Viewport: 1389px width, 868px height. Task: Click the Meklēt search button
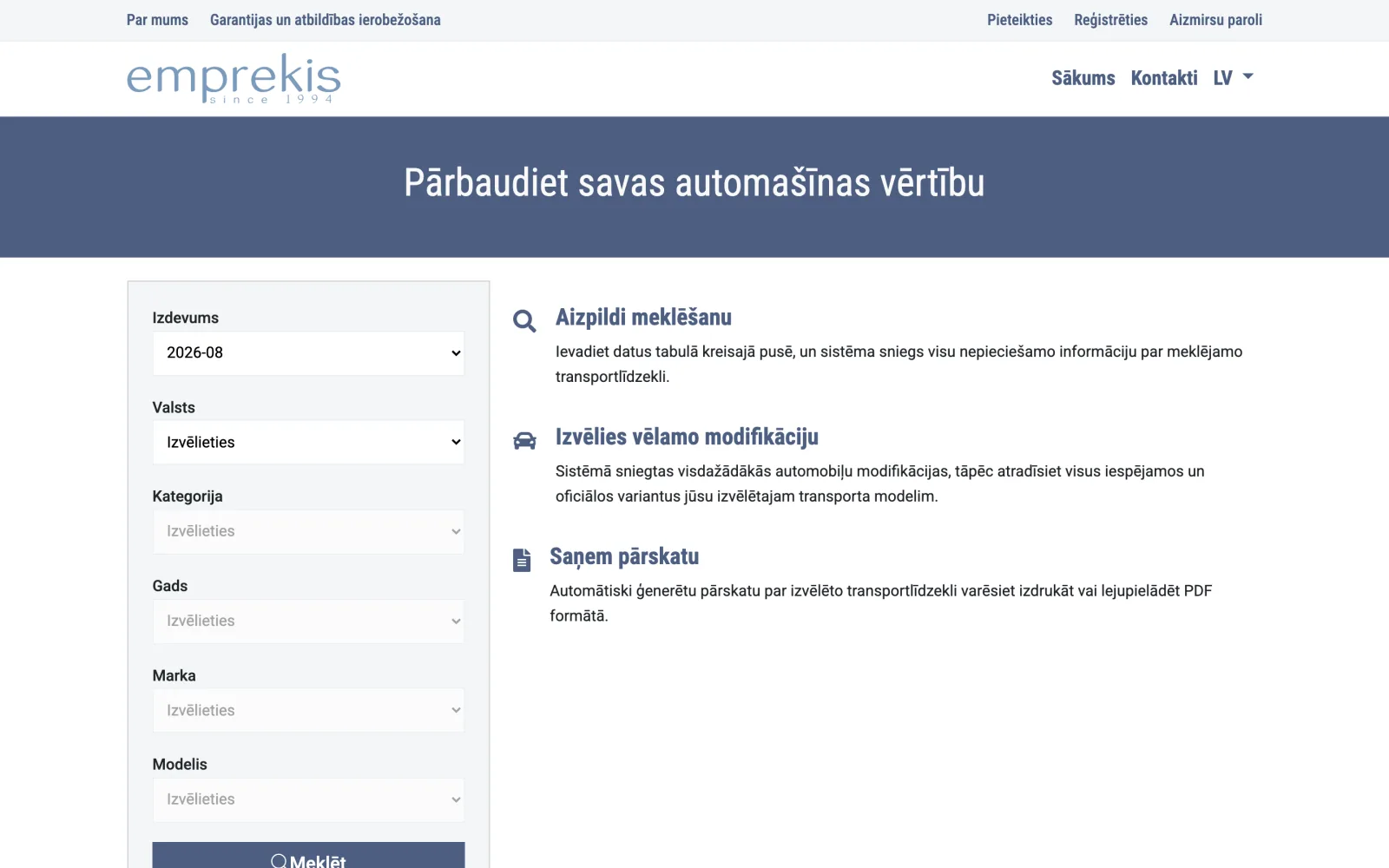[308, 855]
